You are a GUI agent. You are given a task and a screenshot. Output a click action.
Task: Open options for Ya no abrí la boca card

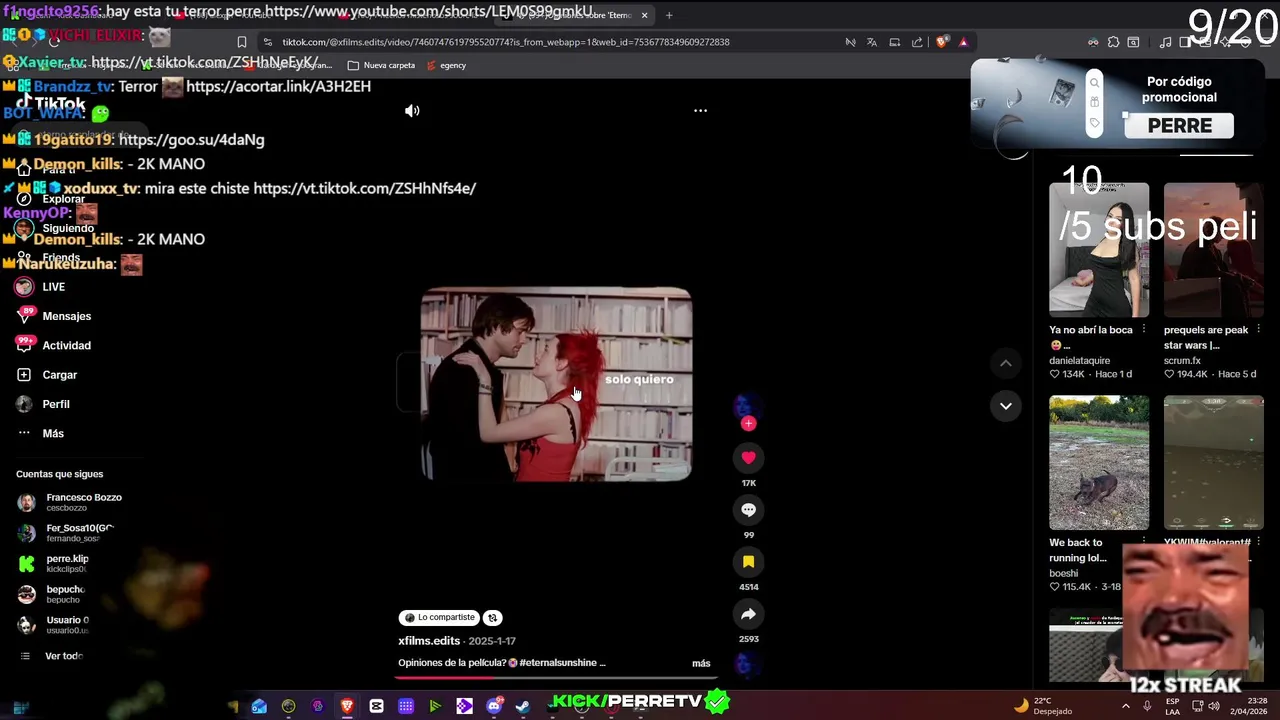click(1144, 330)
